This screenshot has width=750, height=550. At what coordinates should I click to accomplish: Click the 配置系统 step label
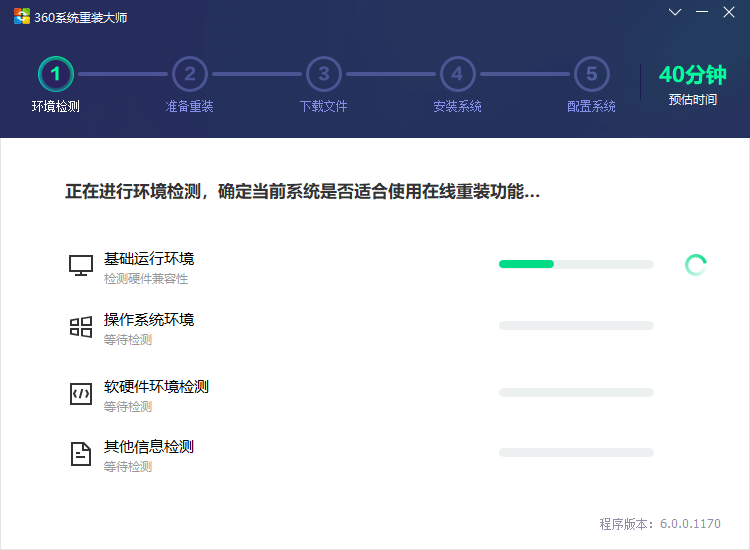(x=591, y=106)
